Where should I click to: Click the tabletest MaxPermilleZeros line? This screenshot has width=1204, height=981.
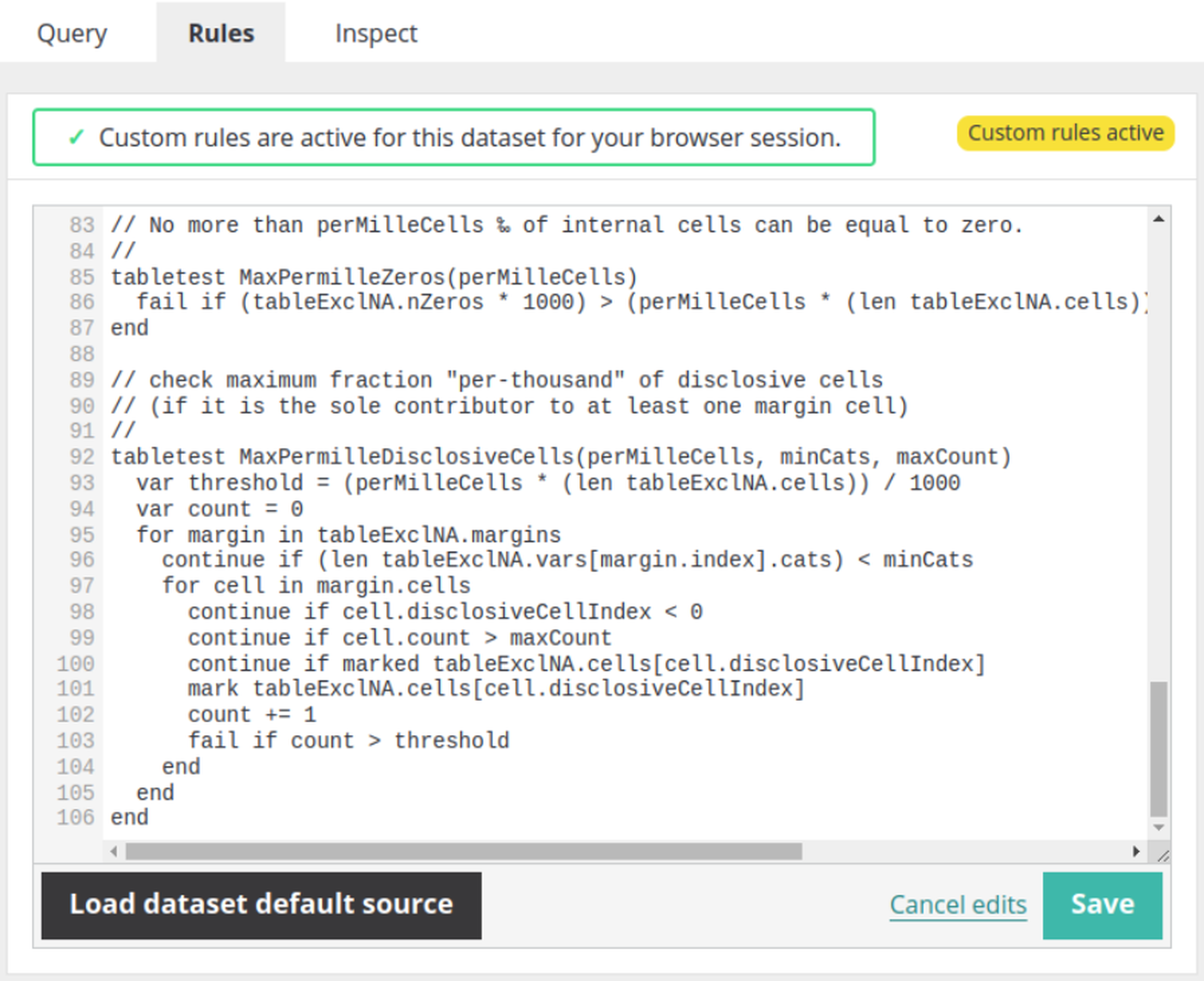coord(374,277)
